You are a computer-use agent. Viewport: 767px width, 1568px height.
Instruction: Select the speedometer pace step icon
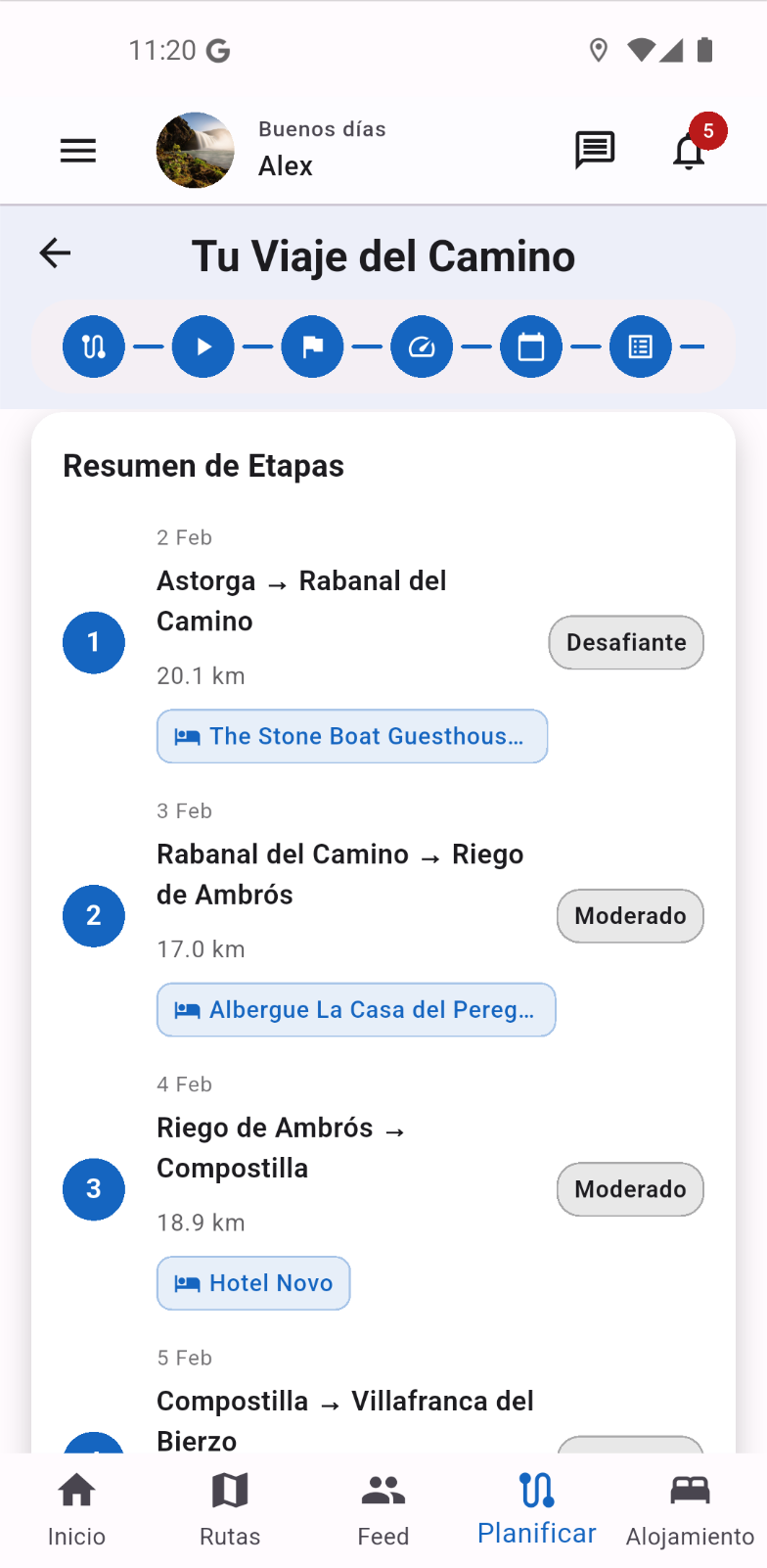tap(422, 346)
